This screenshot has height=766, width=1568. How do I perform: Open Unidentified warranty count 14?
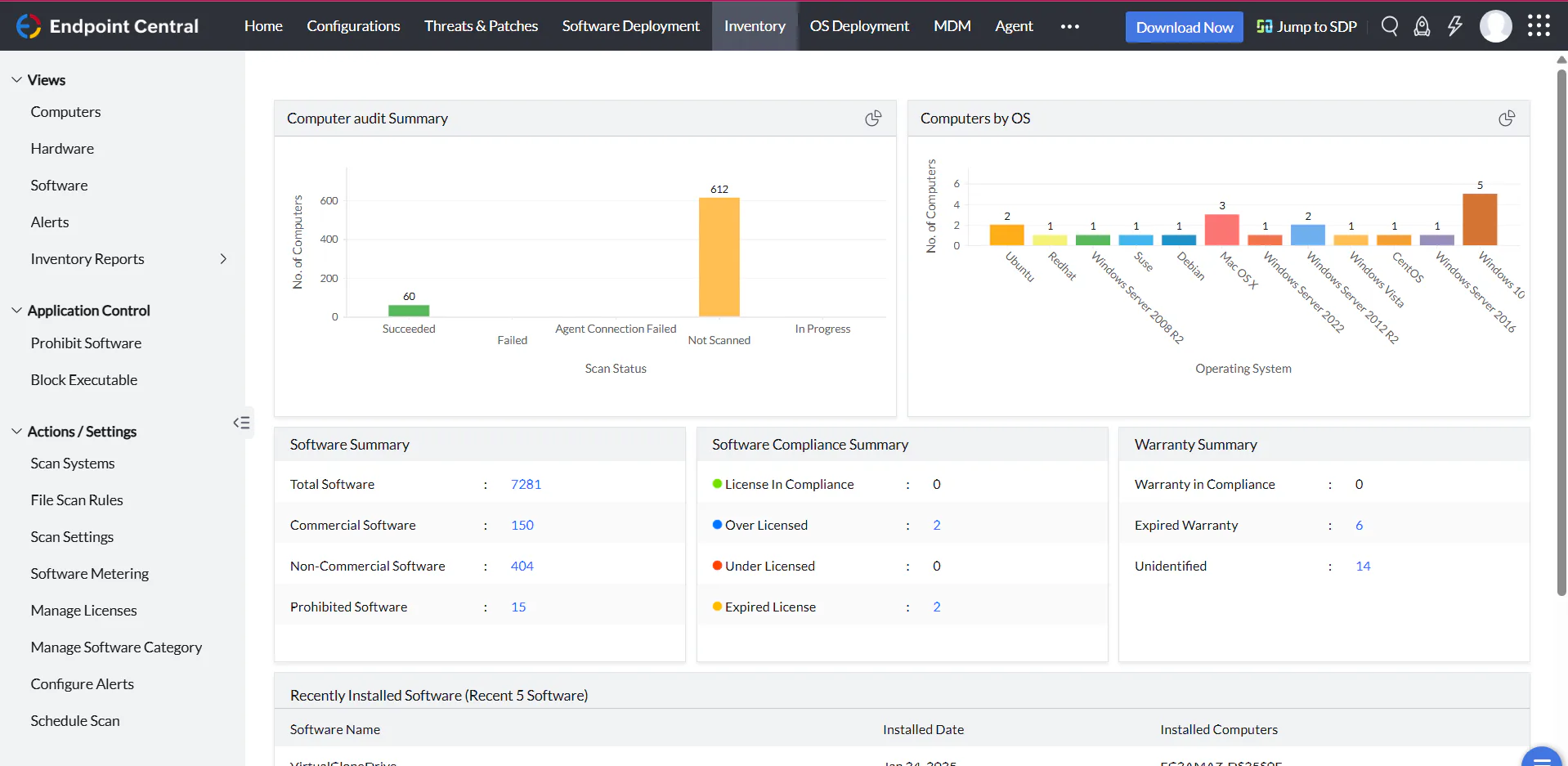(1363, 566)
